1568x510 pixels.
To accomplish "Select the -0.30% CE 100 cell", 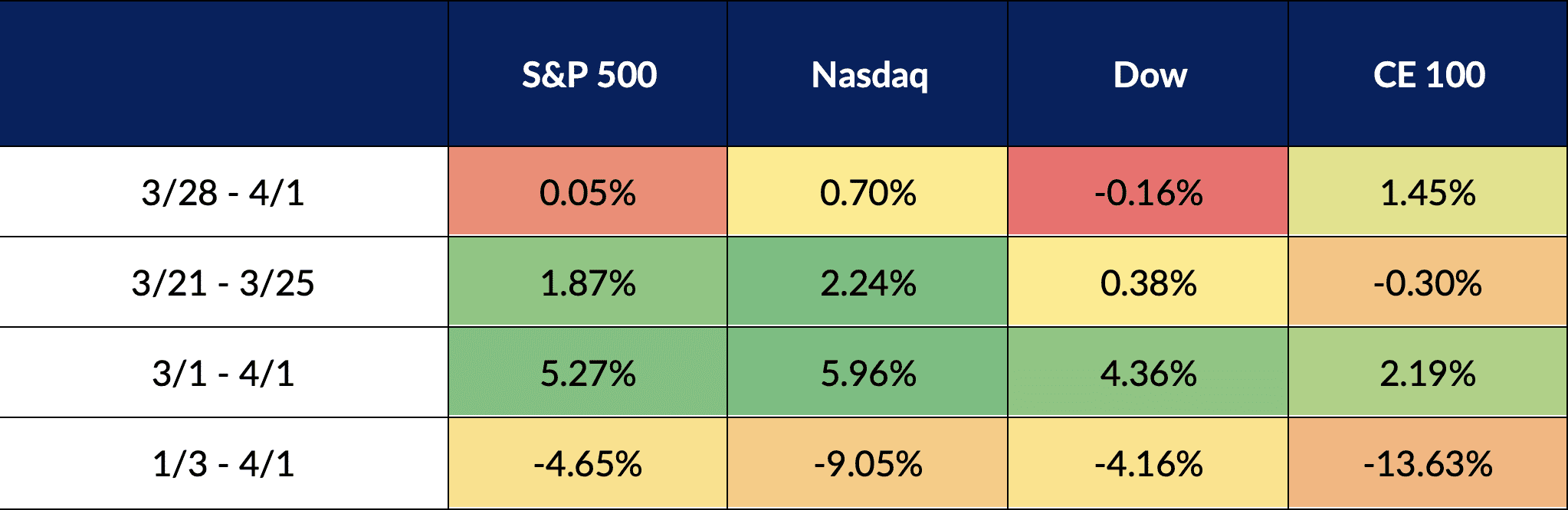I will (x=1428, y=283).
